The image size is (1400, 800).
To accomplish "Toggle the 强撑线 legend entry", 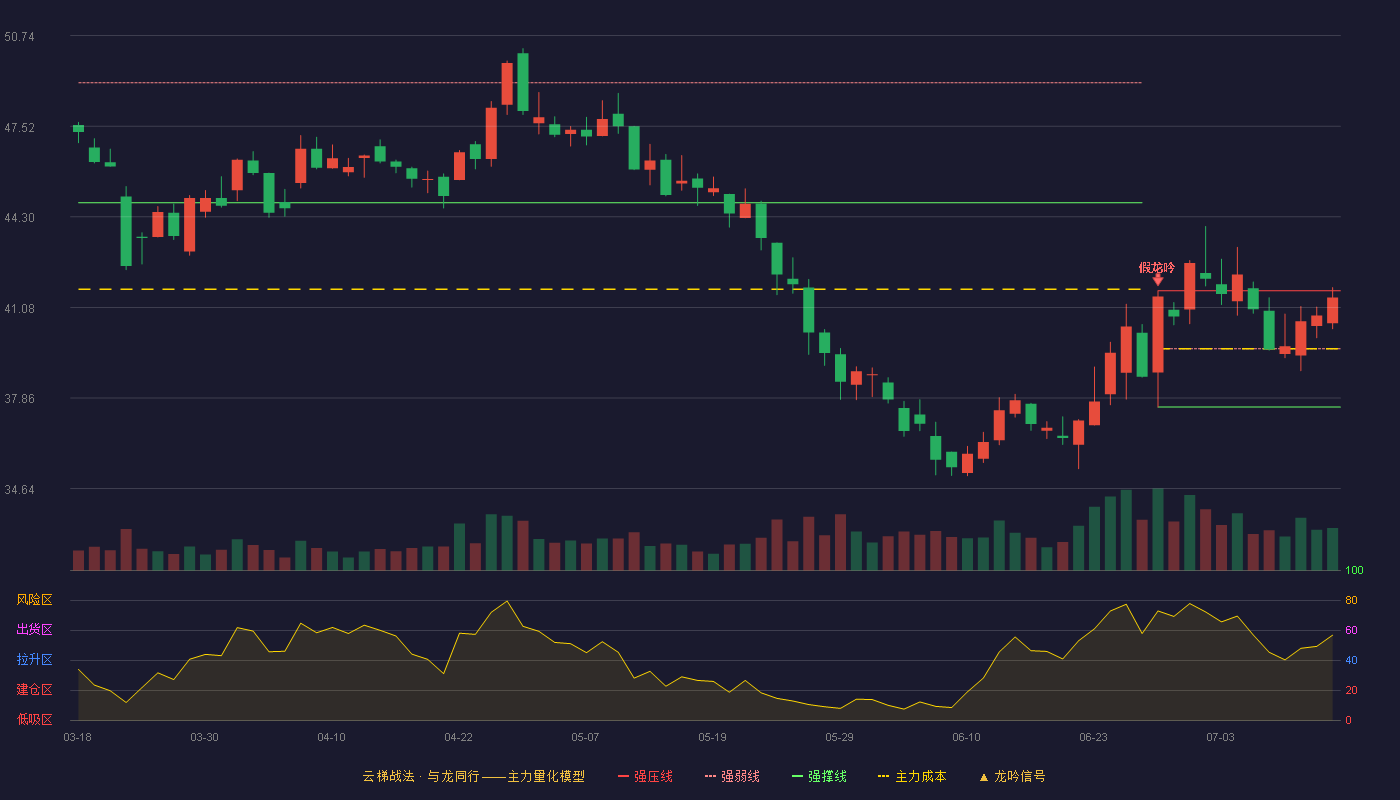I will click(819, 776).
